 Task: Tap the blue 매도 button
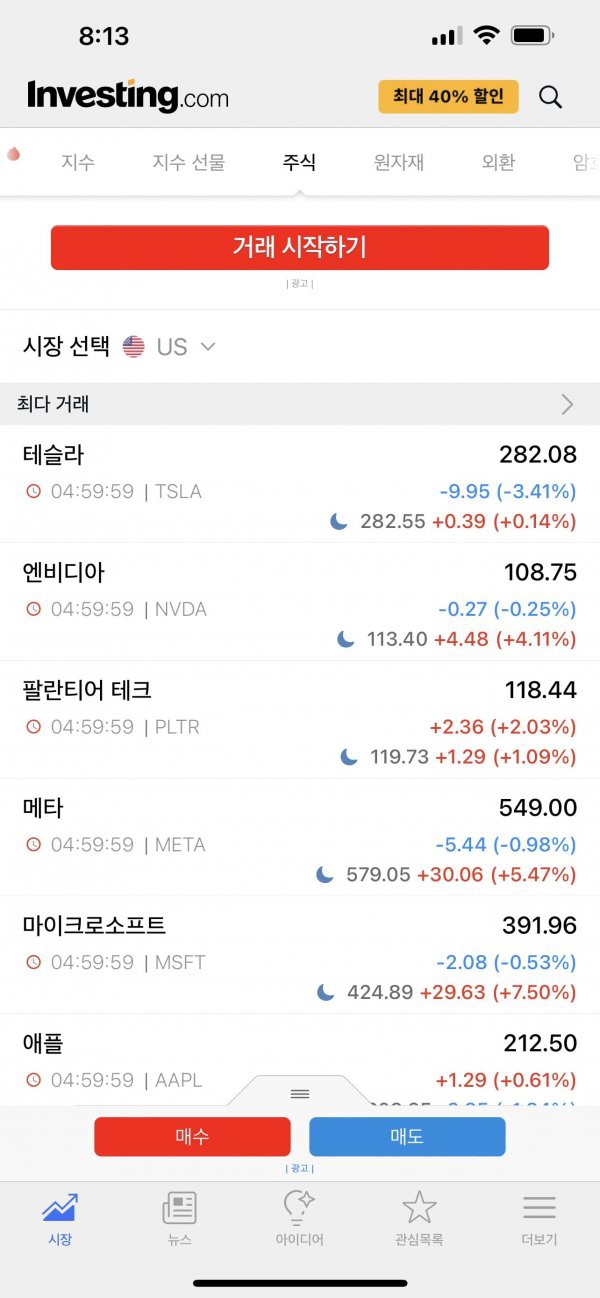(x=407, y=1137)
